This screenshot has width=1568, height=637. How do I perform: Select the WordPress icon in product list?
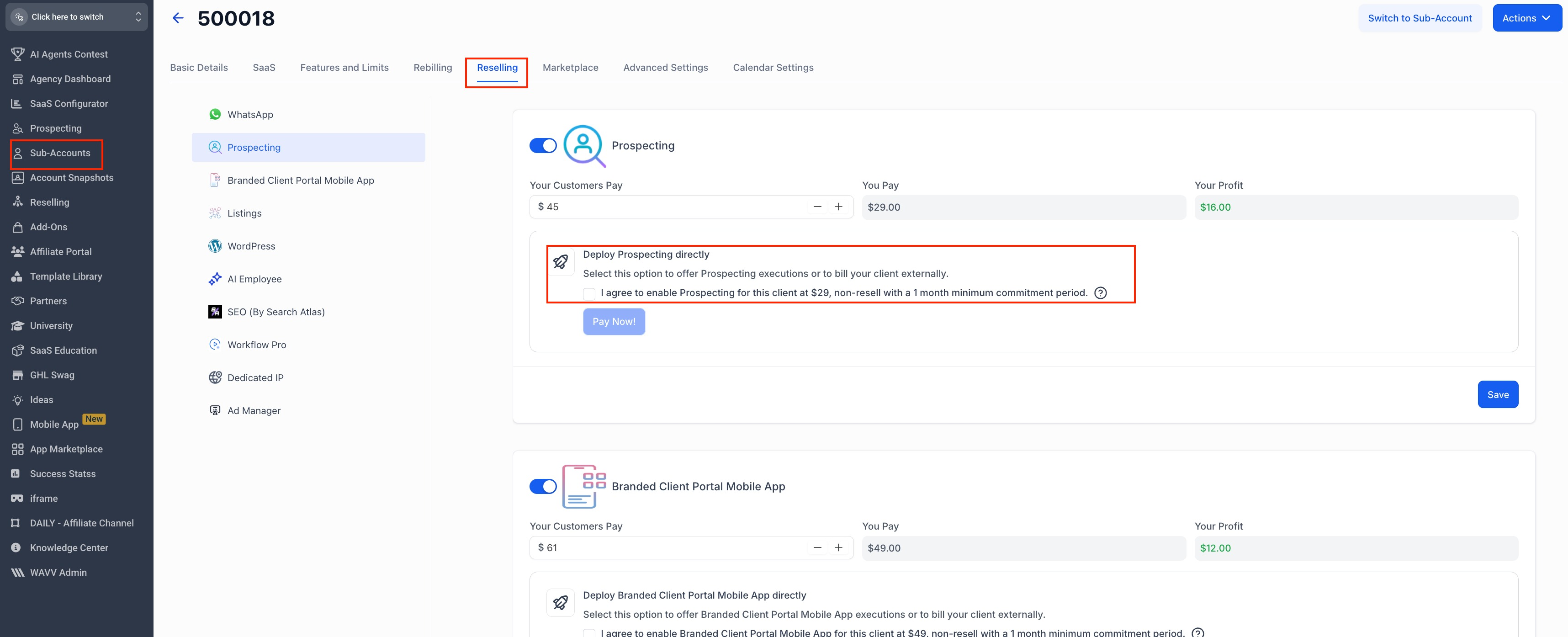tap(215, 246)
